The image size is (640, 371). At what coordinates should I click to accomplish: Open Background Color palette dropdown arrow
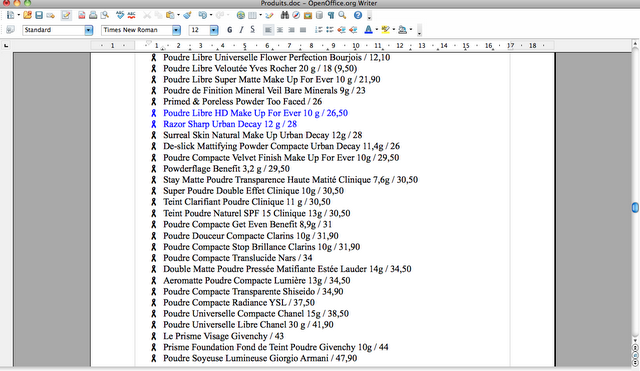(x=411, y=30)
